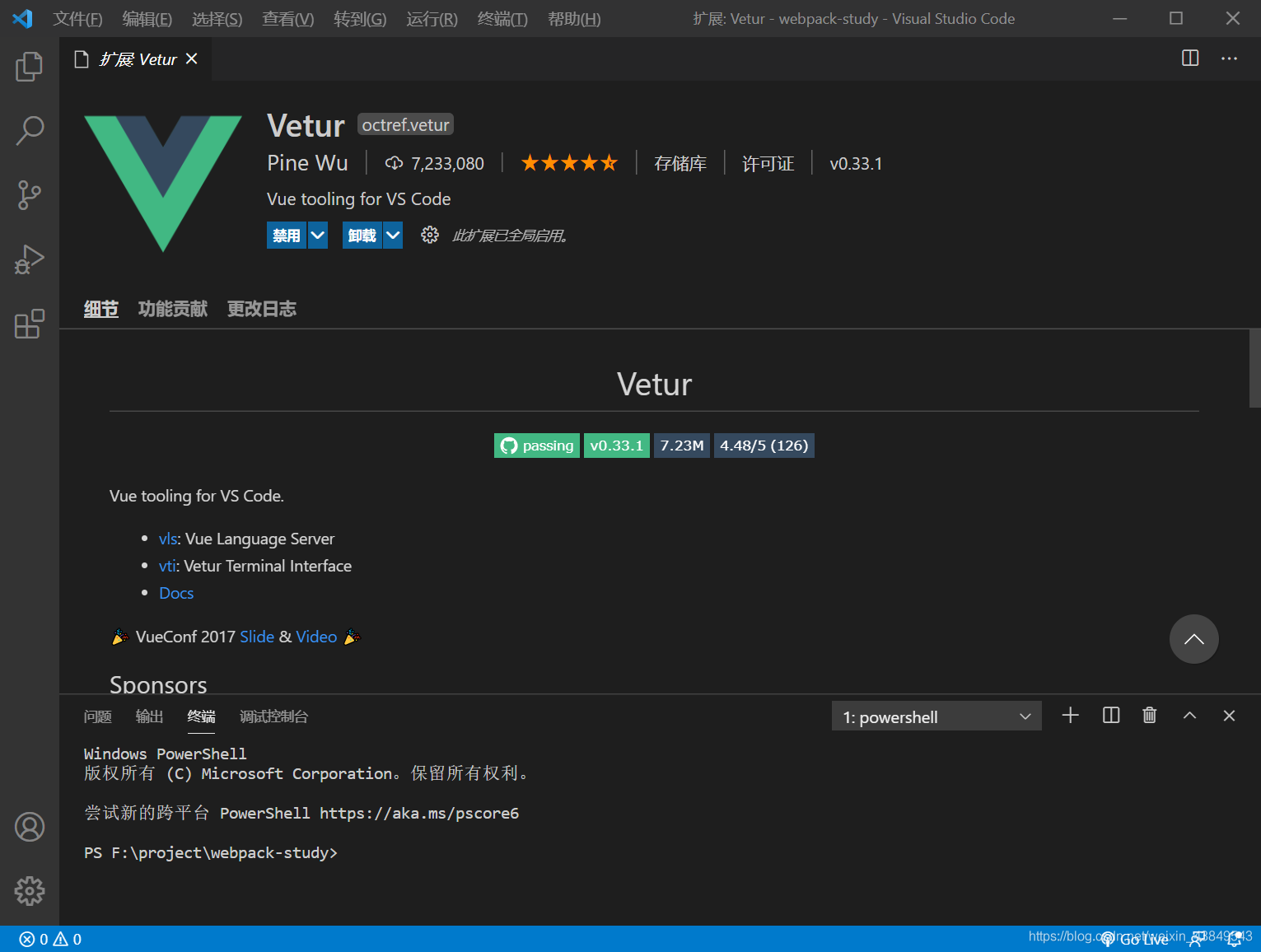Open the vls link

point(168,539)
